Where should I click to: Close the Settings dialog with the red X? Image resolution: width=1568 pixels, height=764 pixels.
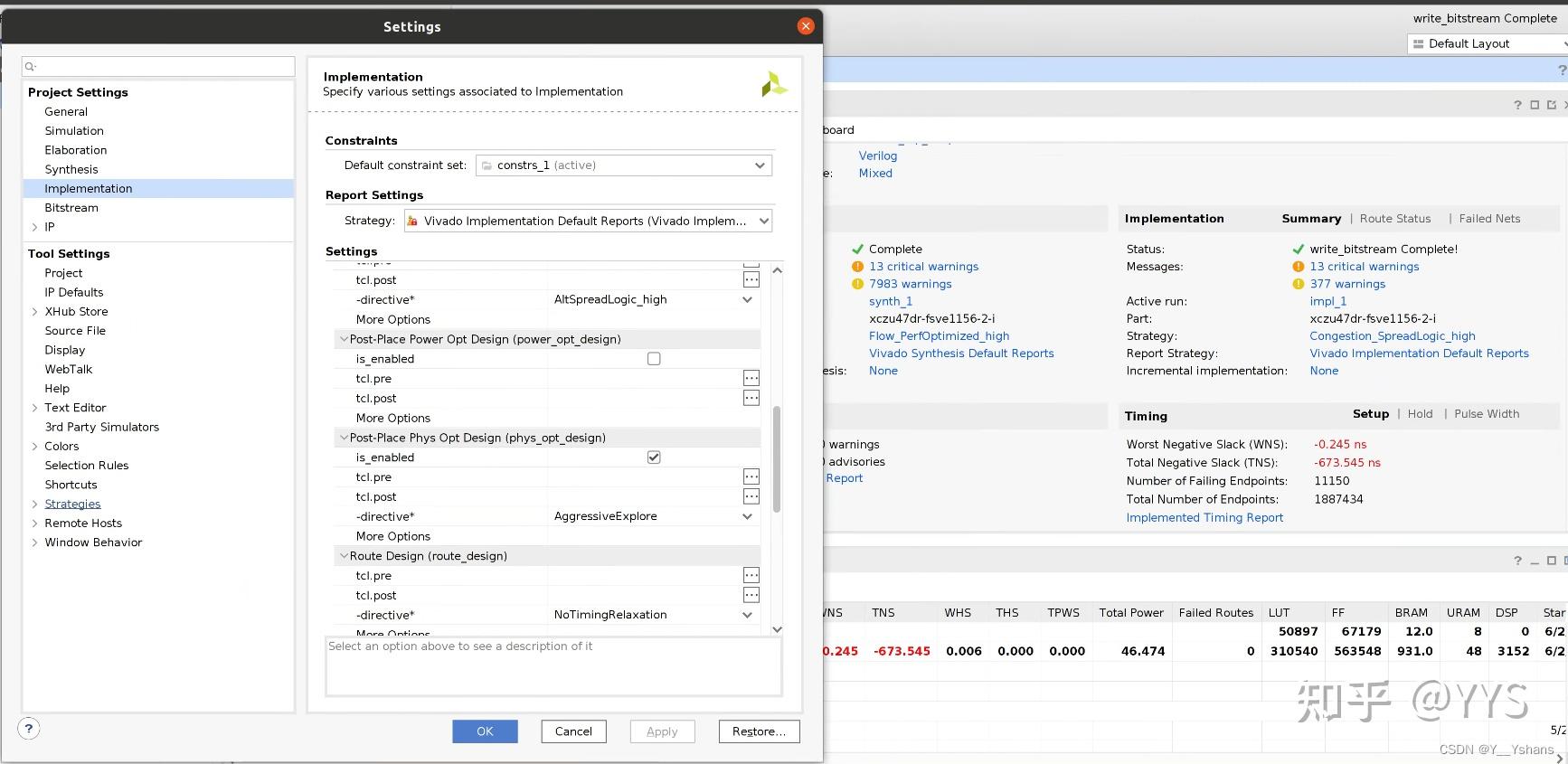(x=806, y=26)
